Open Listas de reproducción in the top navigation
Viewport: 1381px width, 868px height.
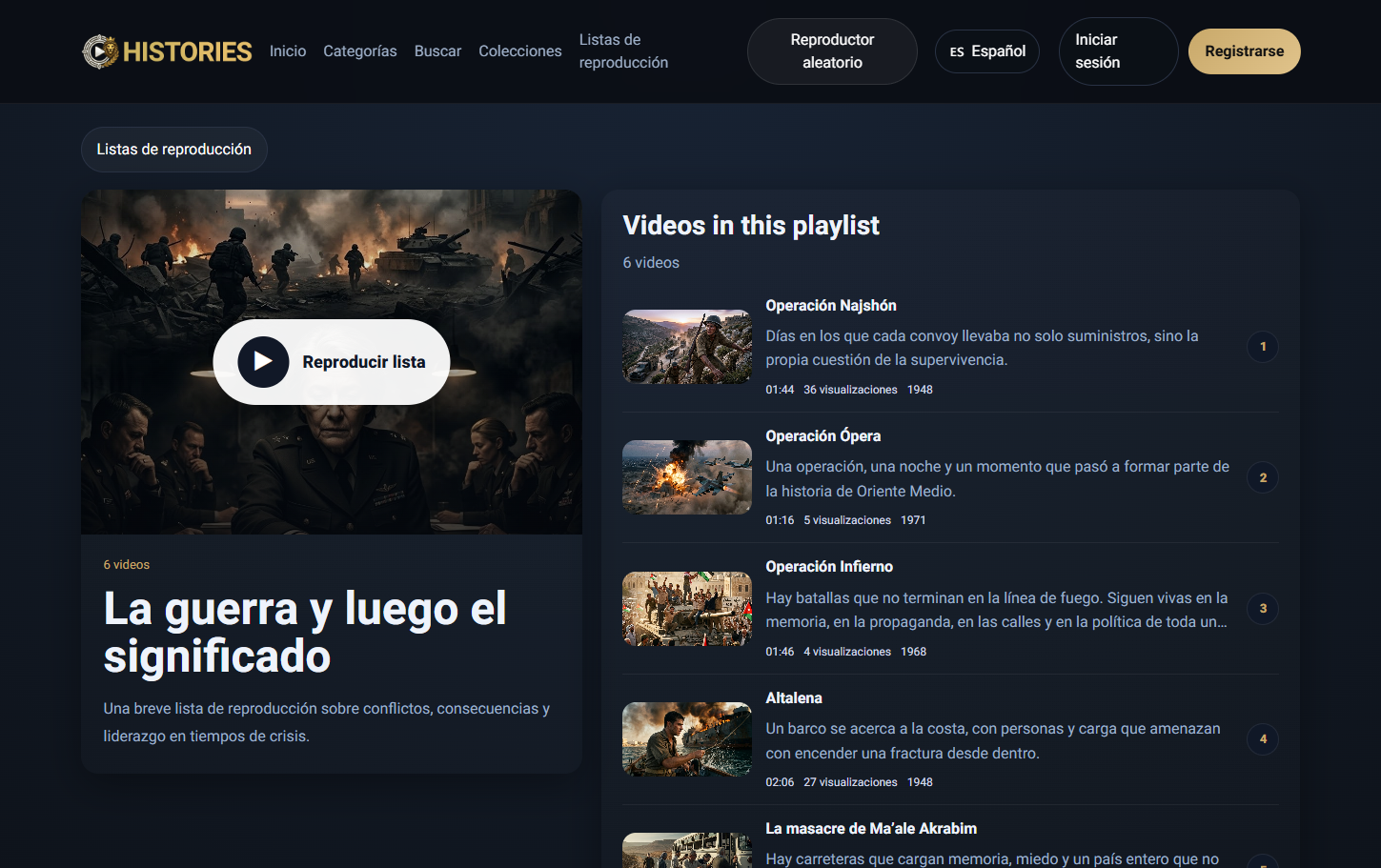click(x=623, y=51)
